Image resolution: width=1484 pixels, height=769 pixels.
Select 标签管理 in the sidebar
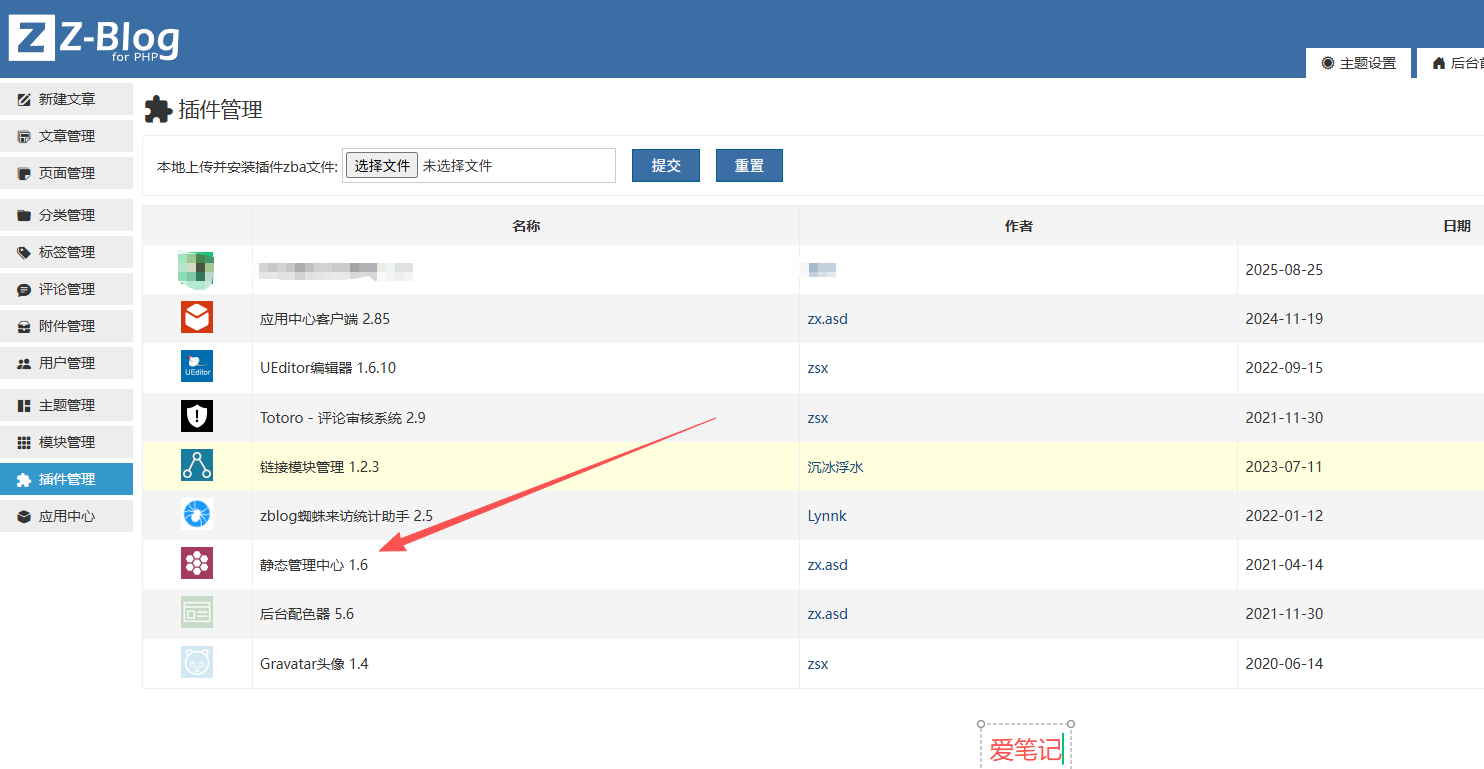click(66, 252)
